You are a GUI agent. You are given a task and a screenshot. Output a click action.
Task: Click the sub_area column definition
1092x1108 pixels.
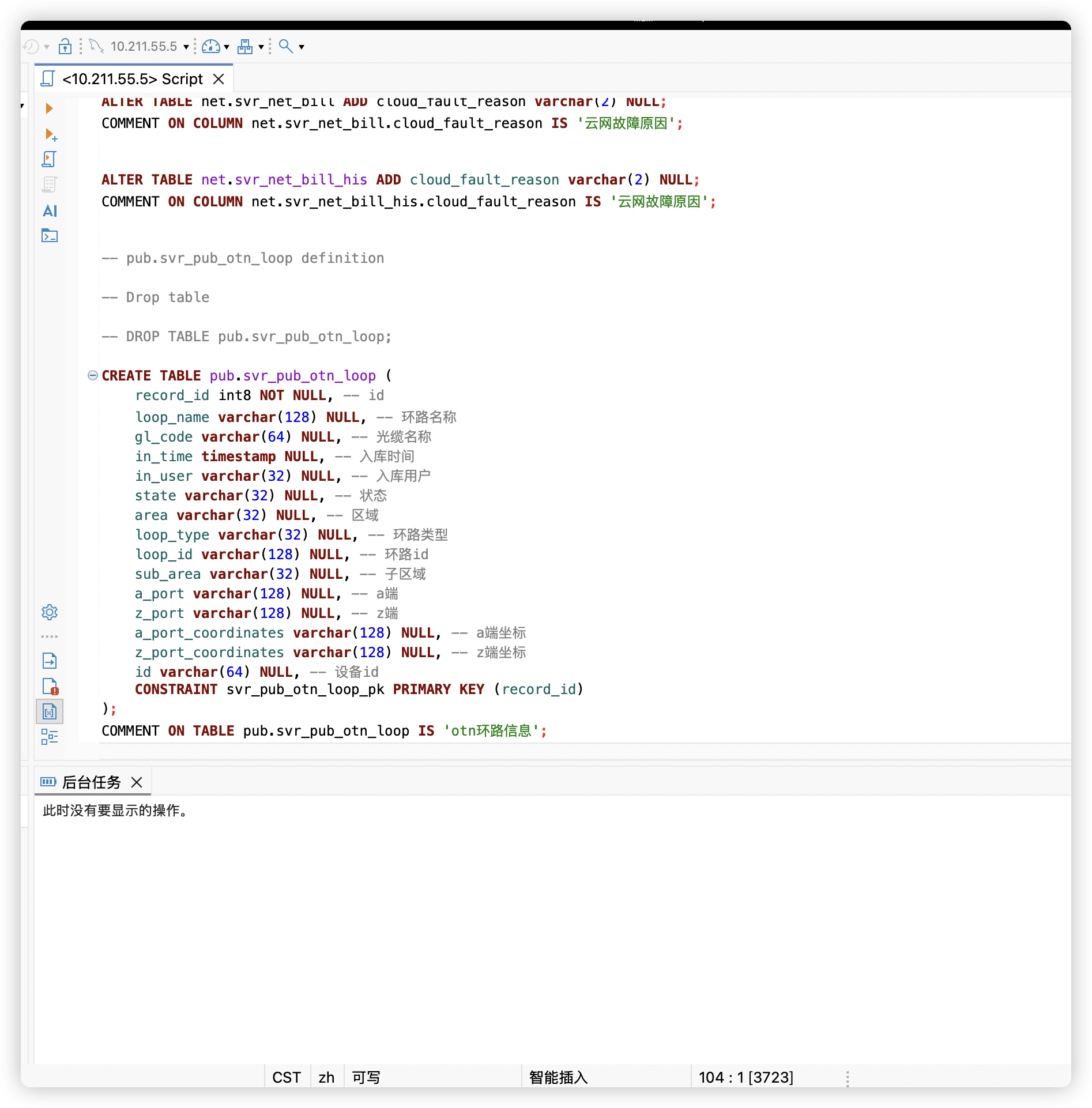coord(280,574)
